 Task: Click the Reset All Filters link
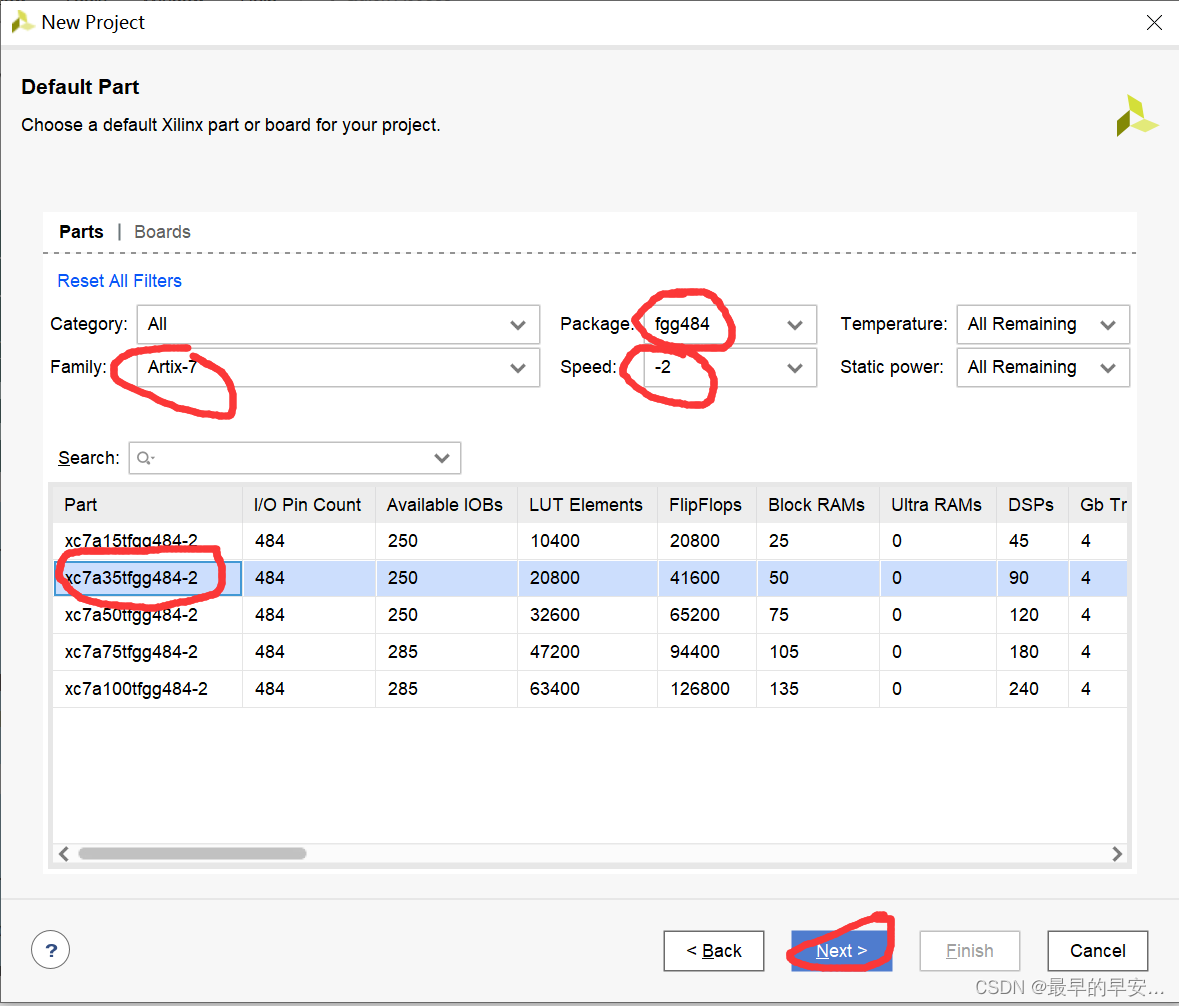pyautogui.click(x=119, y=281)
